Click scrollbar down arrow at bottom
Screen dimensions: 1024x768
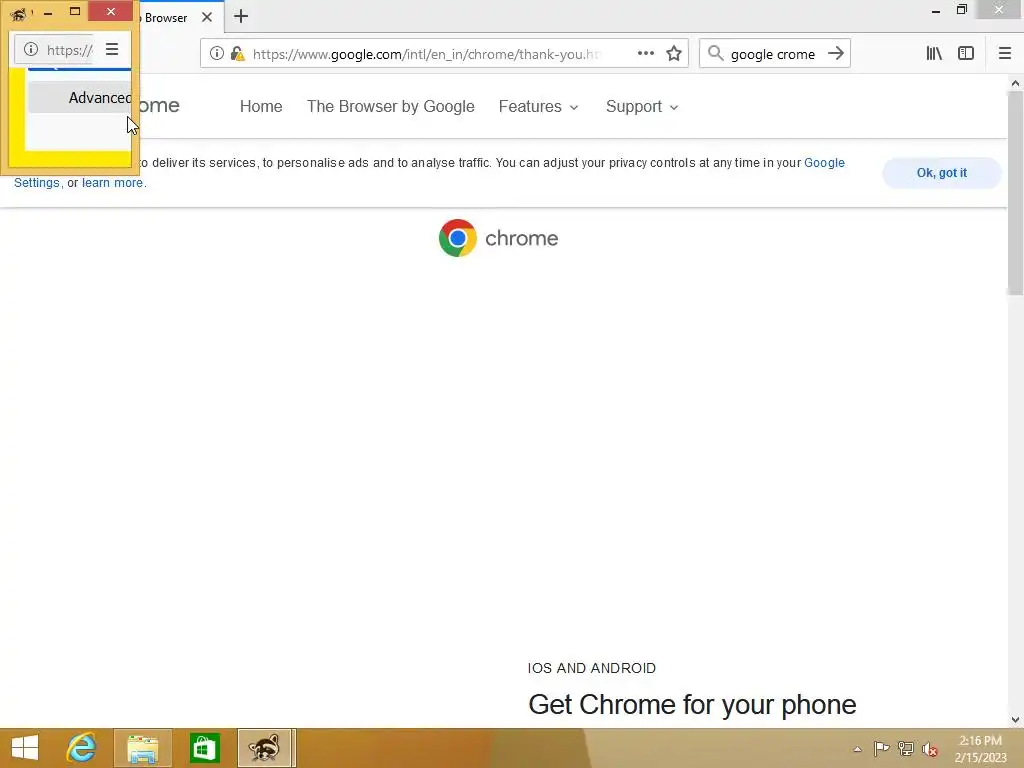tap(1015, 720)
